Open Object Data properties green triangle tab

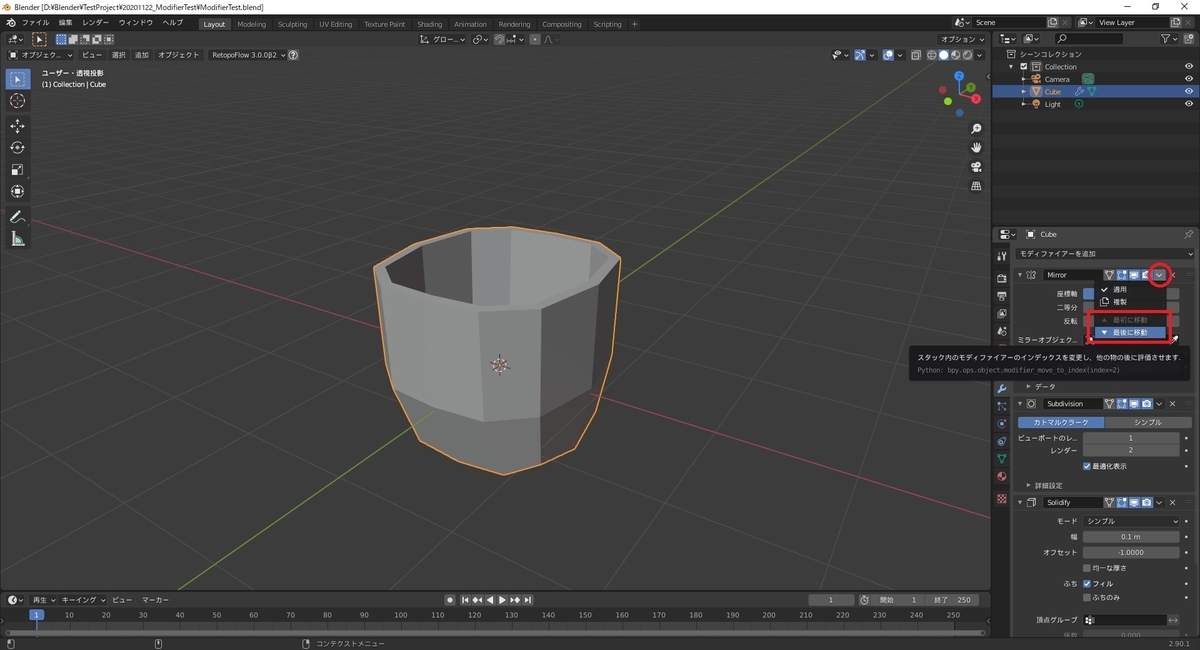tap(1002, 458)
